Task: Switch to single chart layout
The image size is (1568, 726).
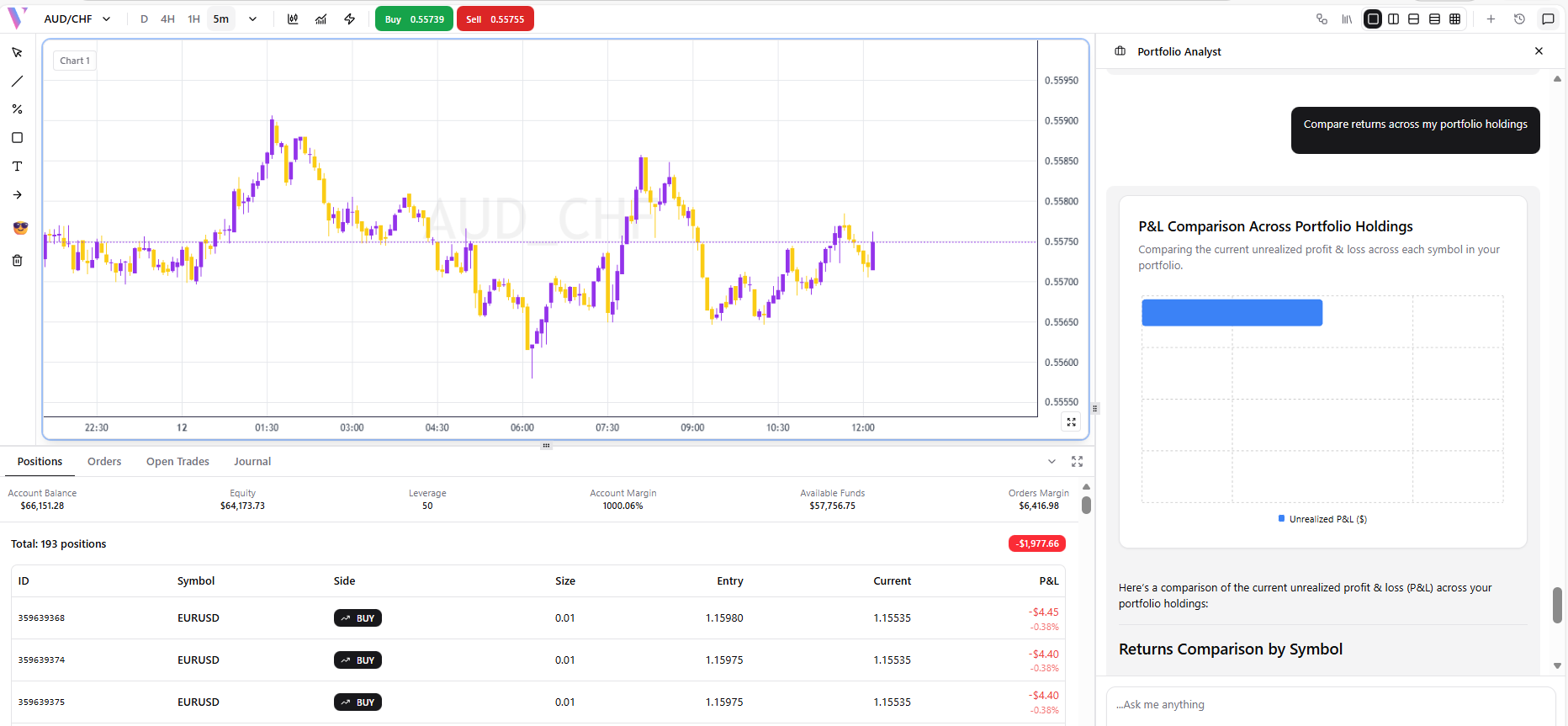Action: 1373,19
